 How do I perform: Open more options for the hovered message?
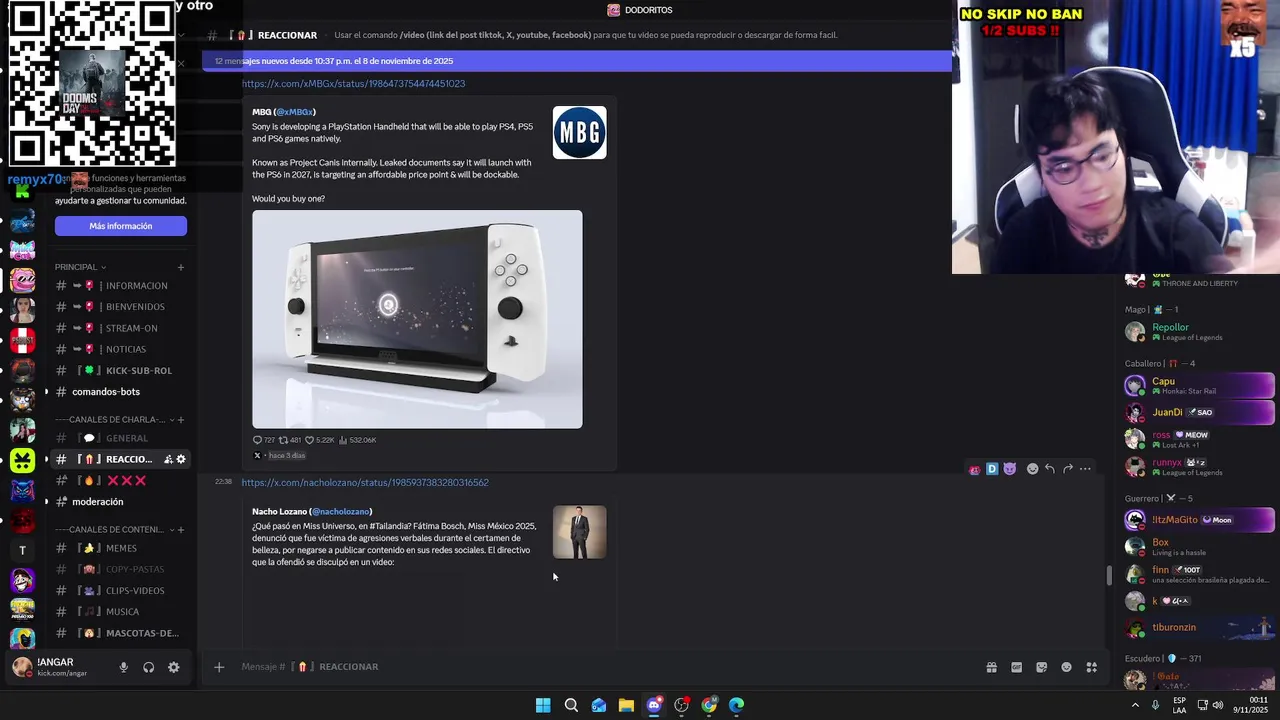1086,469
